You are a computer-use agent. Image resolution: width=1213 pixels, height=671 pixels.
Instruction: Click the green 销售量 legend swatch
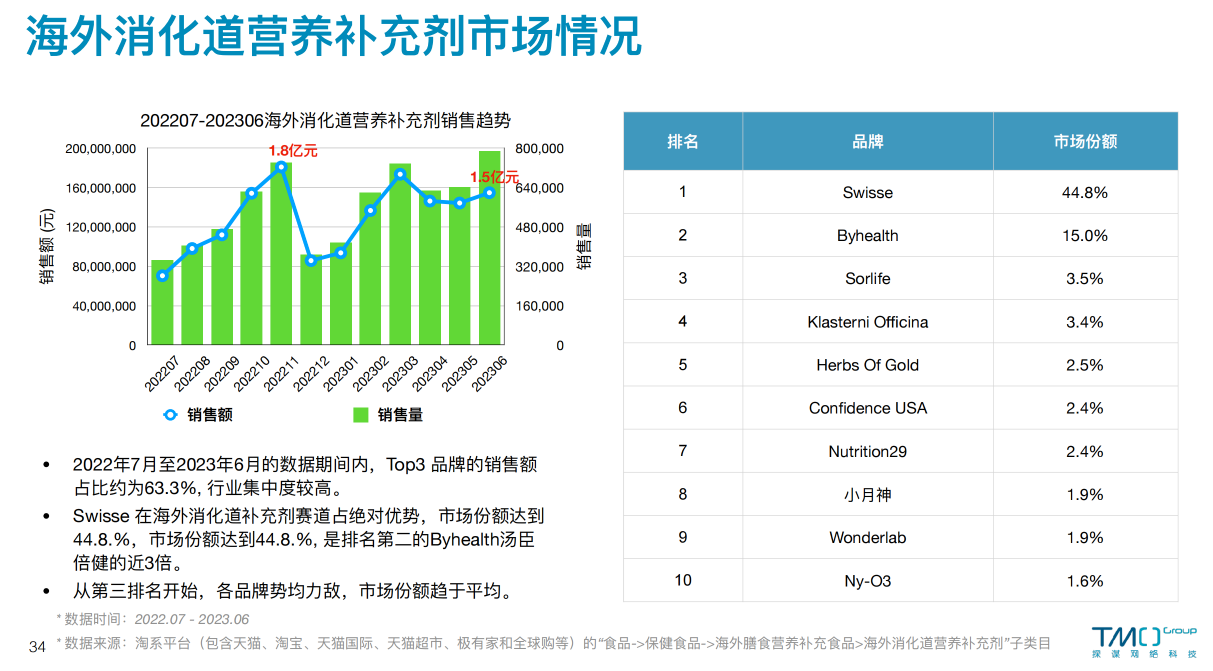coord(361,415)
